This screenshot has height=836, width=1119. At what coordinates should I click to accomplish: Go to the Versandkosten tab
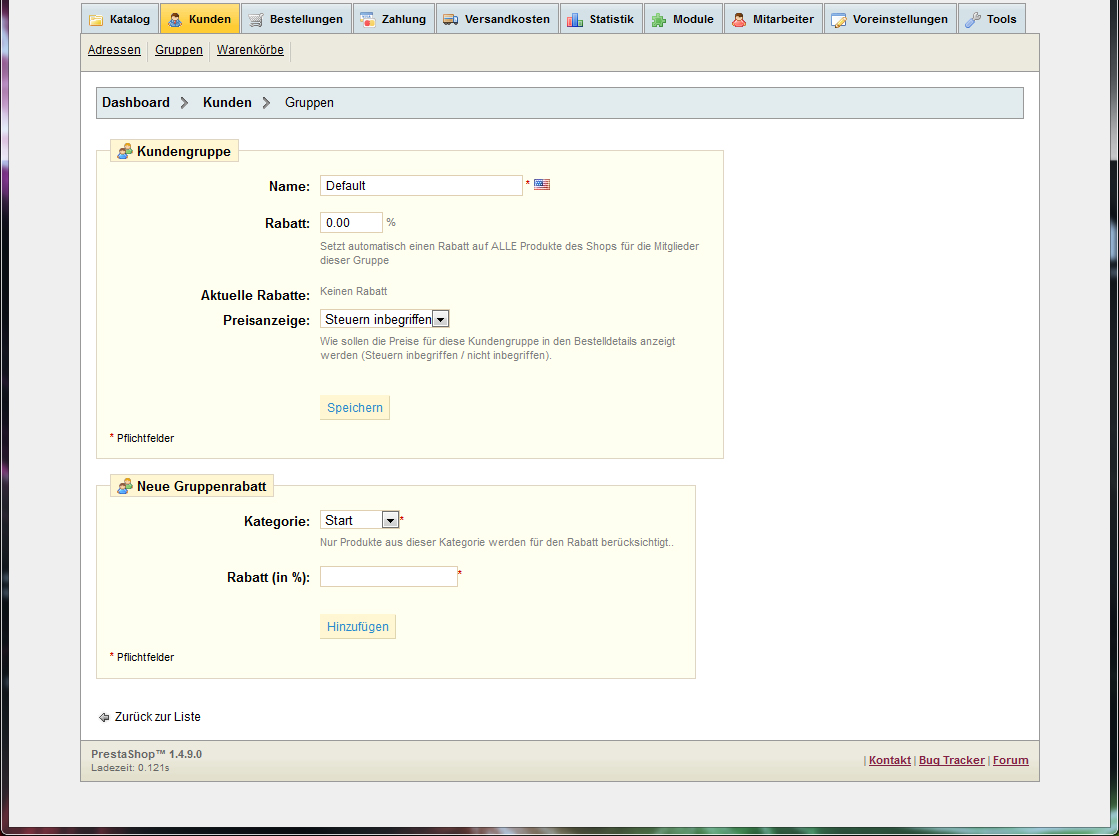tap(497, 19)
